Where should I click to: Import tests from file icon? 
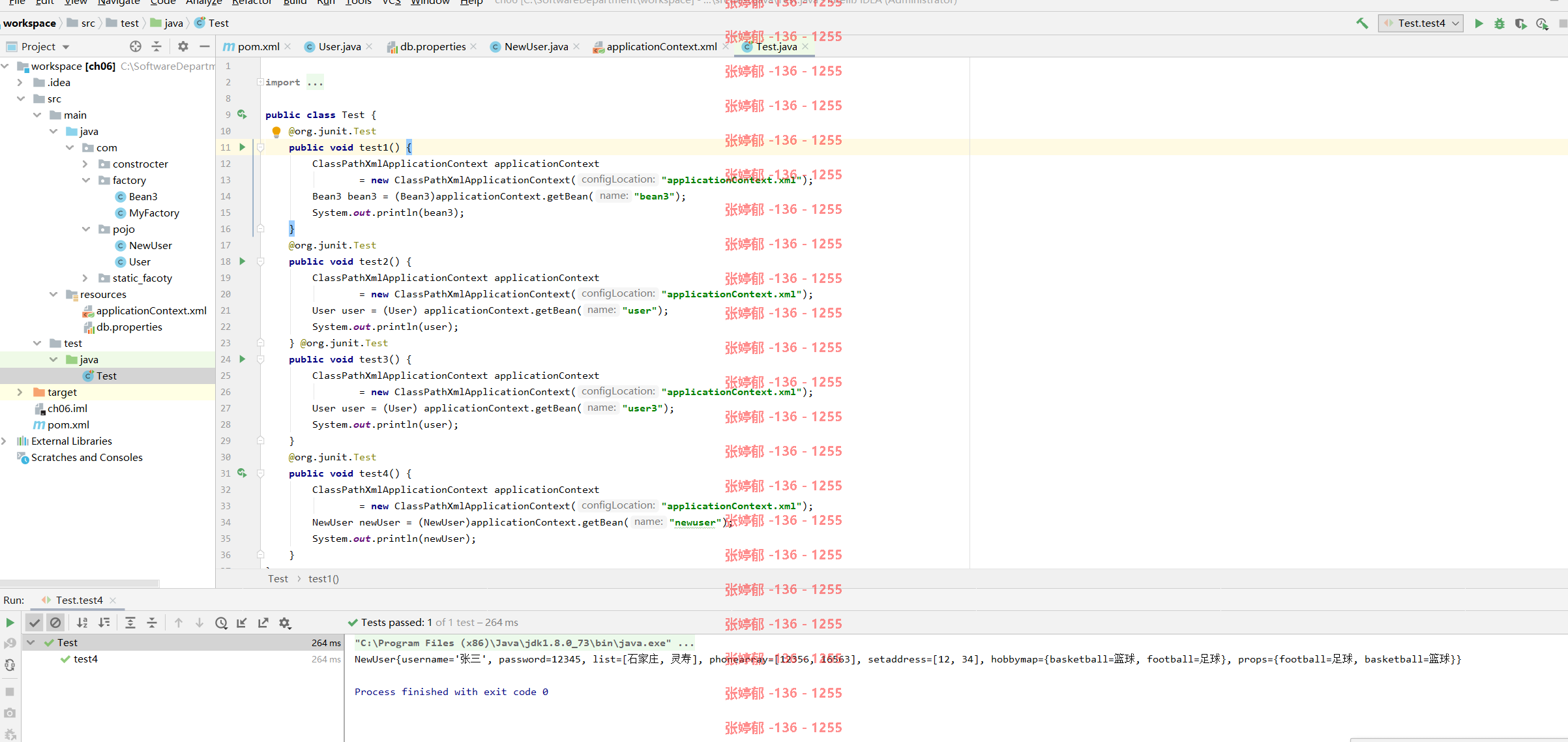tap(242, 623)
